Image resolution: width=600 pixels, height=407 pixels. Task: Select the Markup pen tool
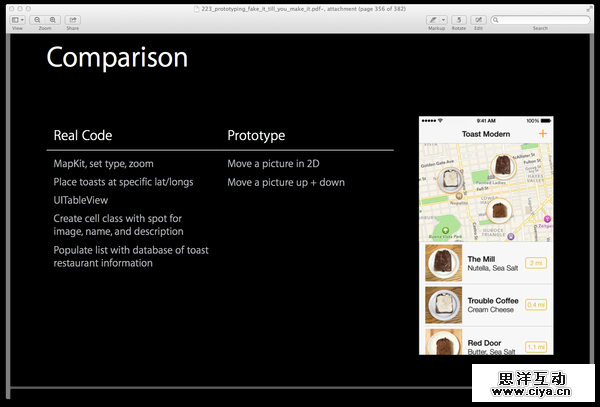click(435, 20)
